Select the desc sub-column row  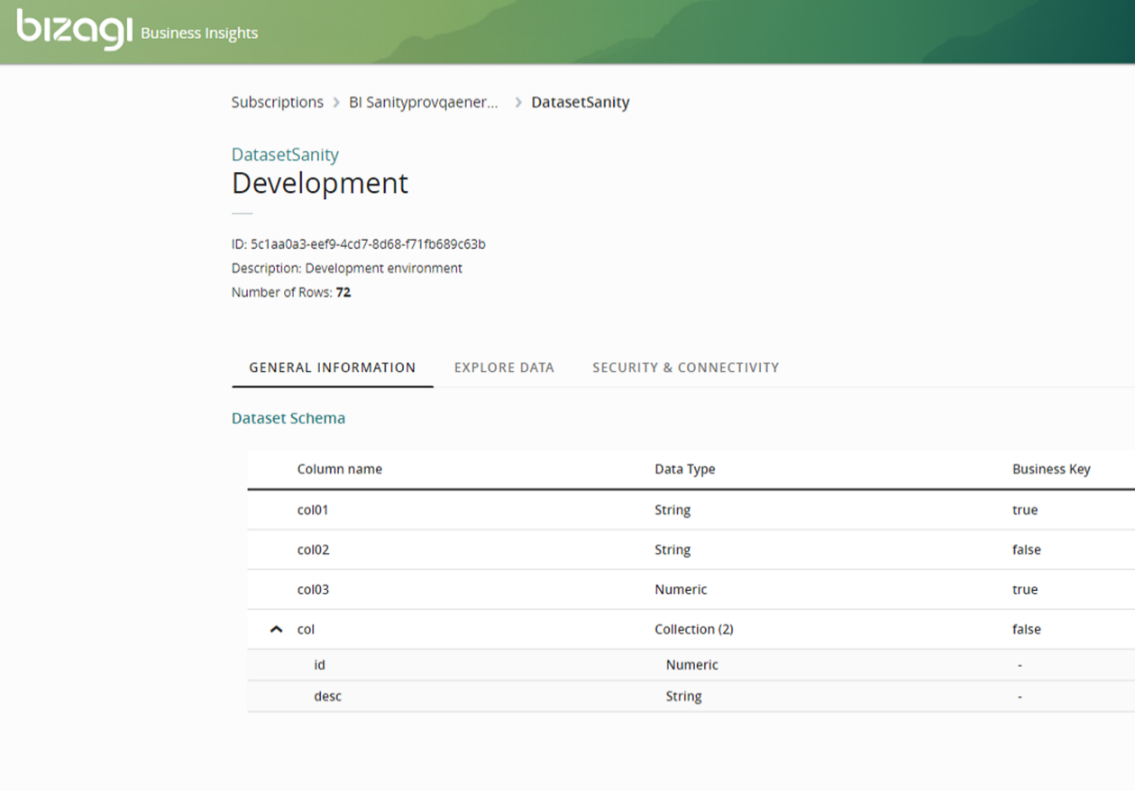pyautogui.click(x=691, y=696)
